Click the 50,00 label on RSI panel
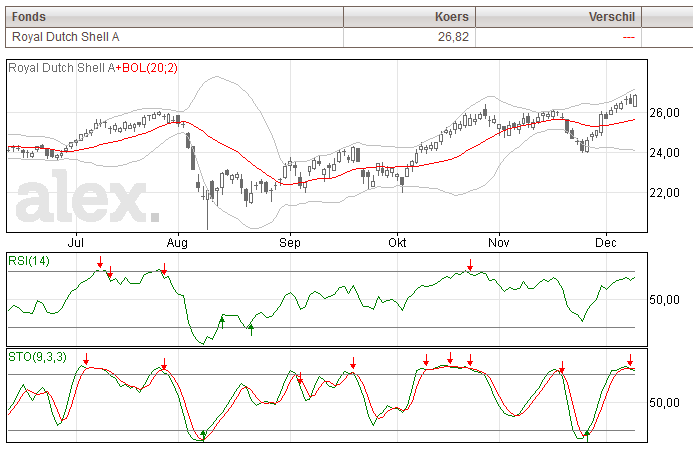The height and width of the screenshot is (449, 693). tap(664, 300)
